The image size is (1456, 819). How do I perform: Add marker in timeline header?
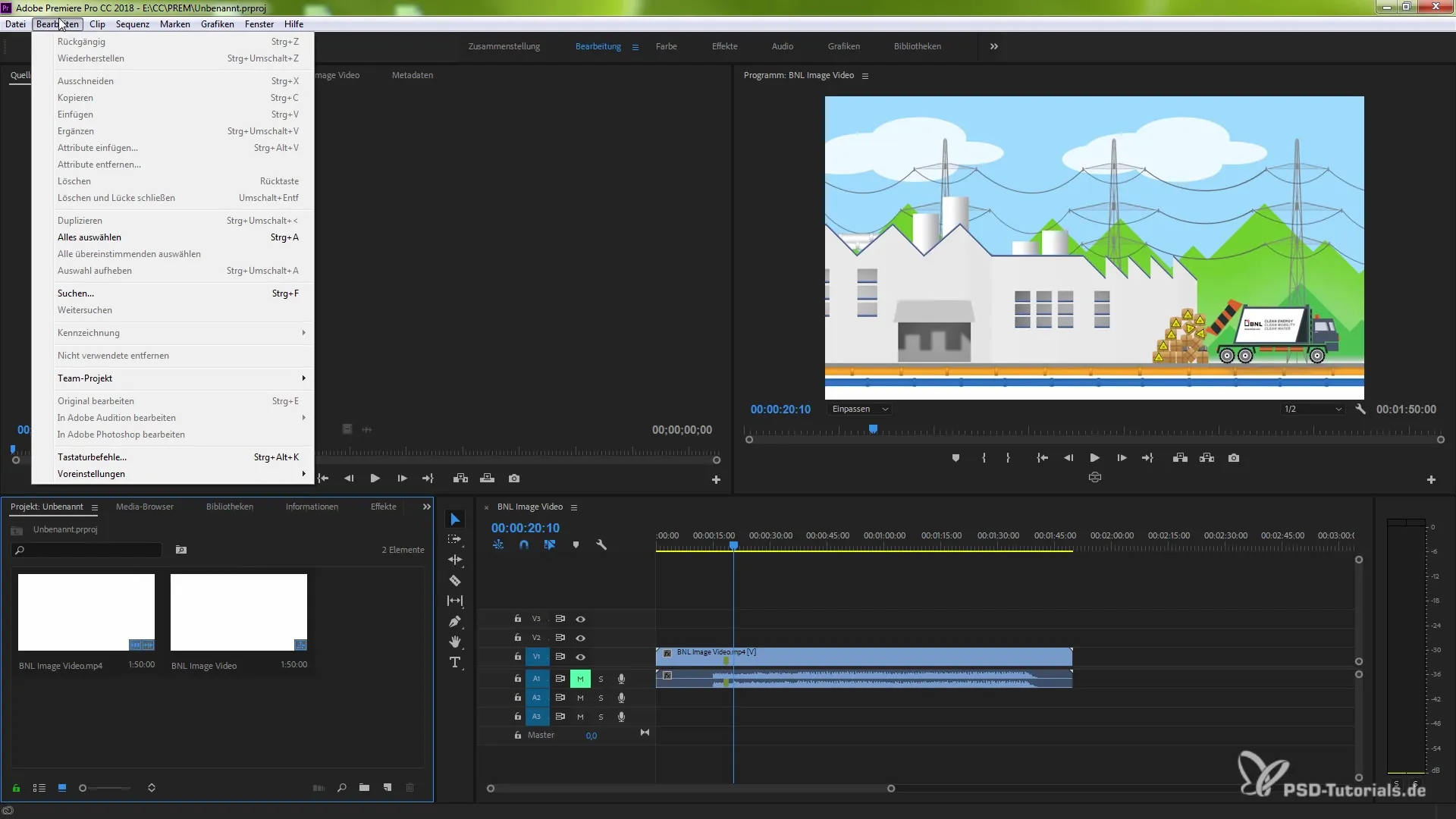(x=576, y=544)
